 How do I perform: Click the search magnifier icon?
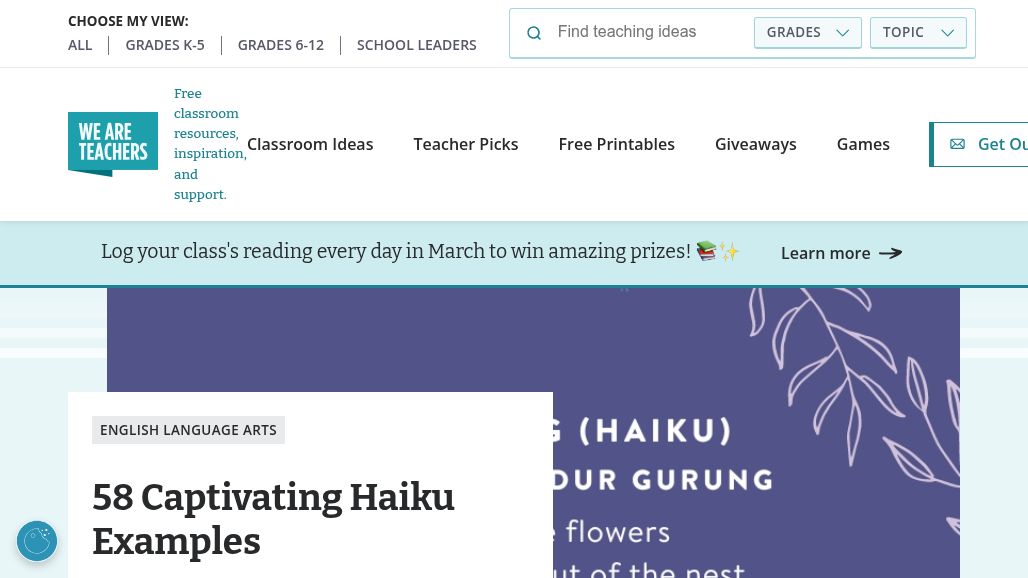pyautogui.click(x=534, y=33)
